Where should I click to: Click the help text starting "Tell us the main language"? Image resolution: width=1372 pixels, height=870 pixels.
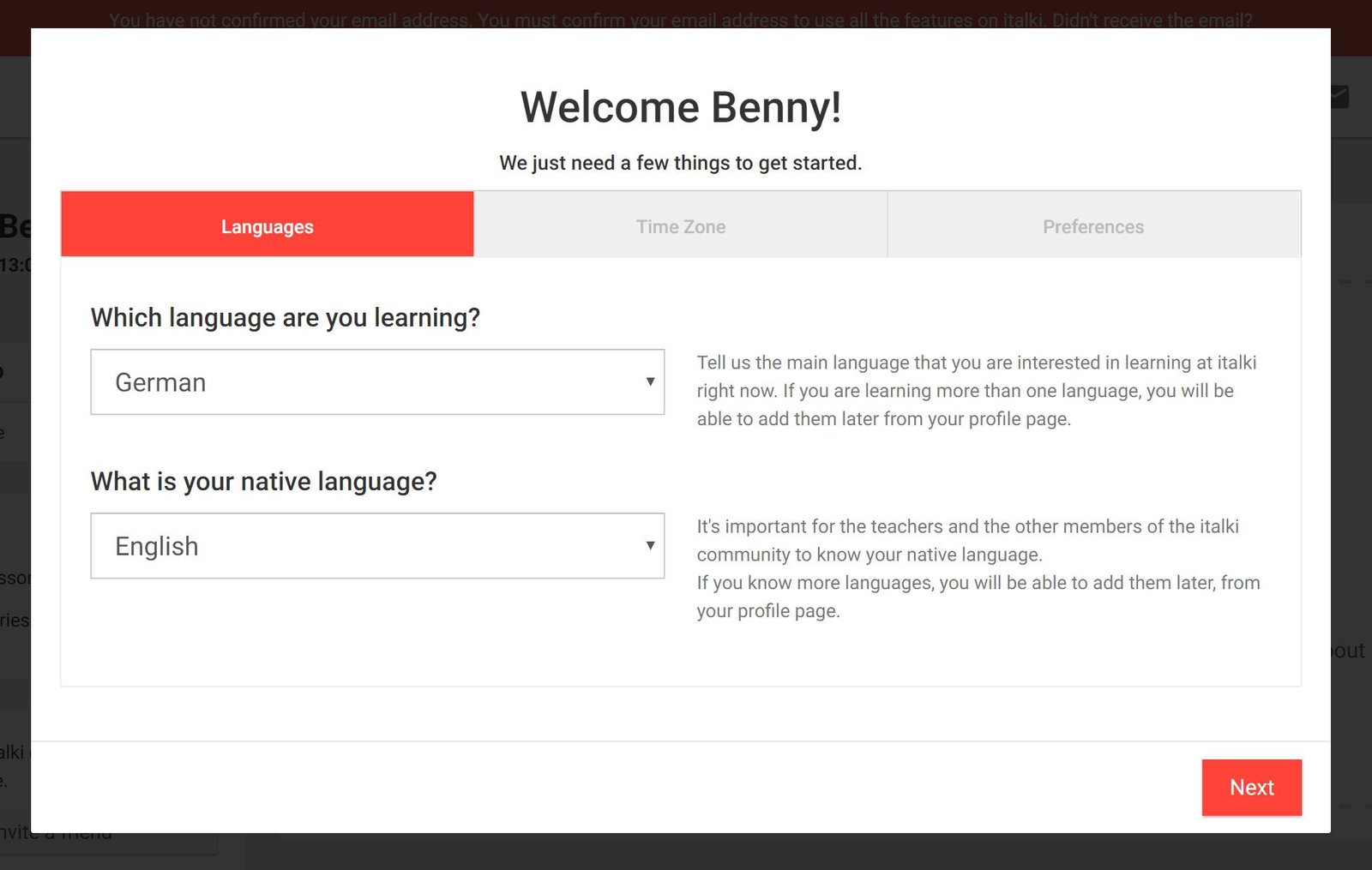pyautogui.click(x=976, y=391)
